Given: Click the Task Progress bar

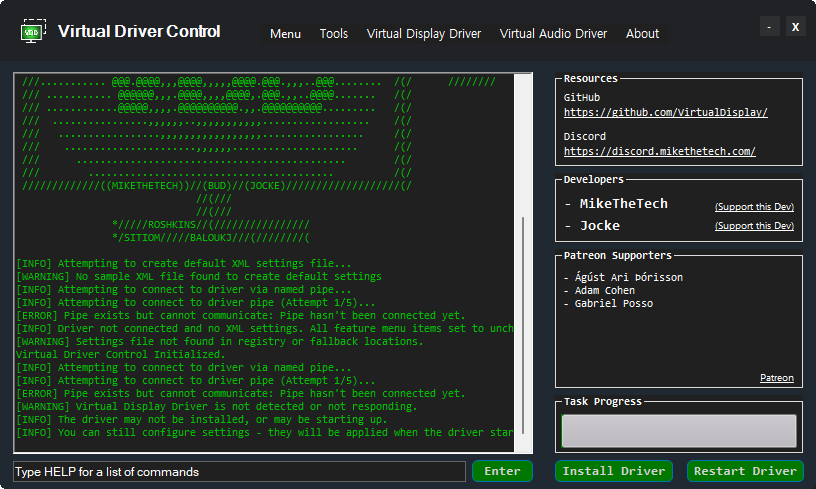Looking at the screenshot, I should (x=678, y=431).
